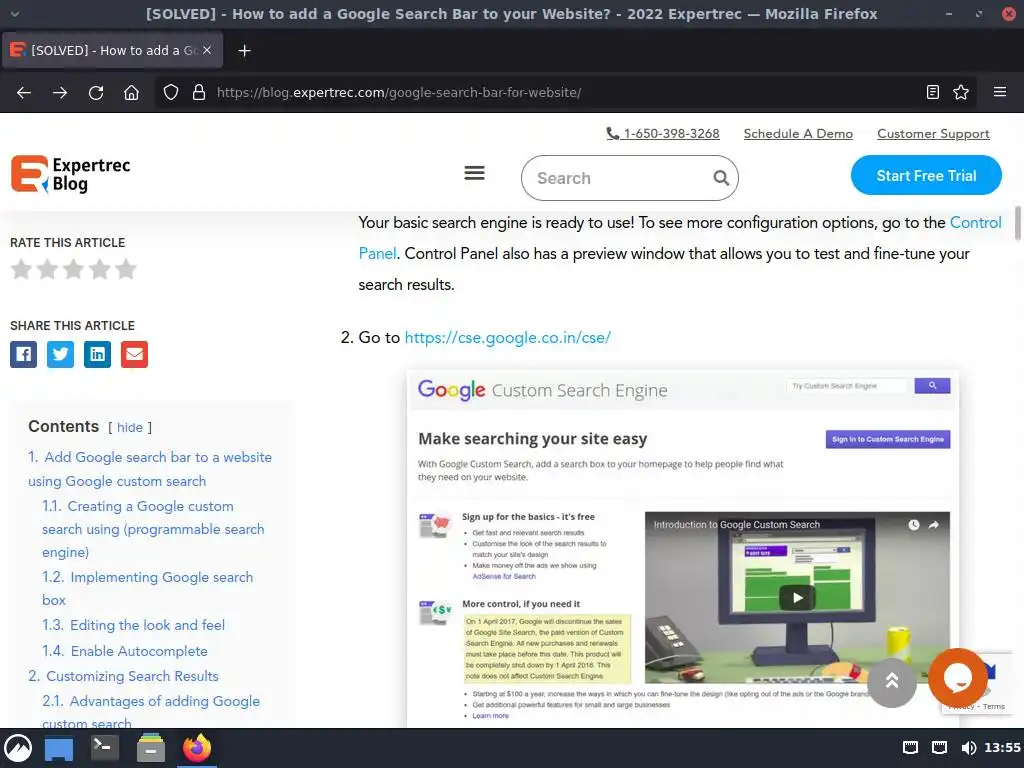The width and height of the screenshot is (1024, 768).
Task: Open the system application launcher icon
Action: click(18, 748)
